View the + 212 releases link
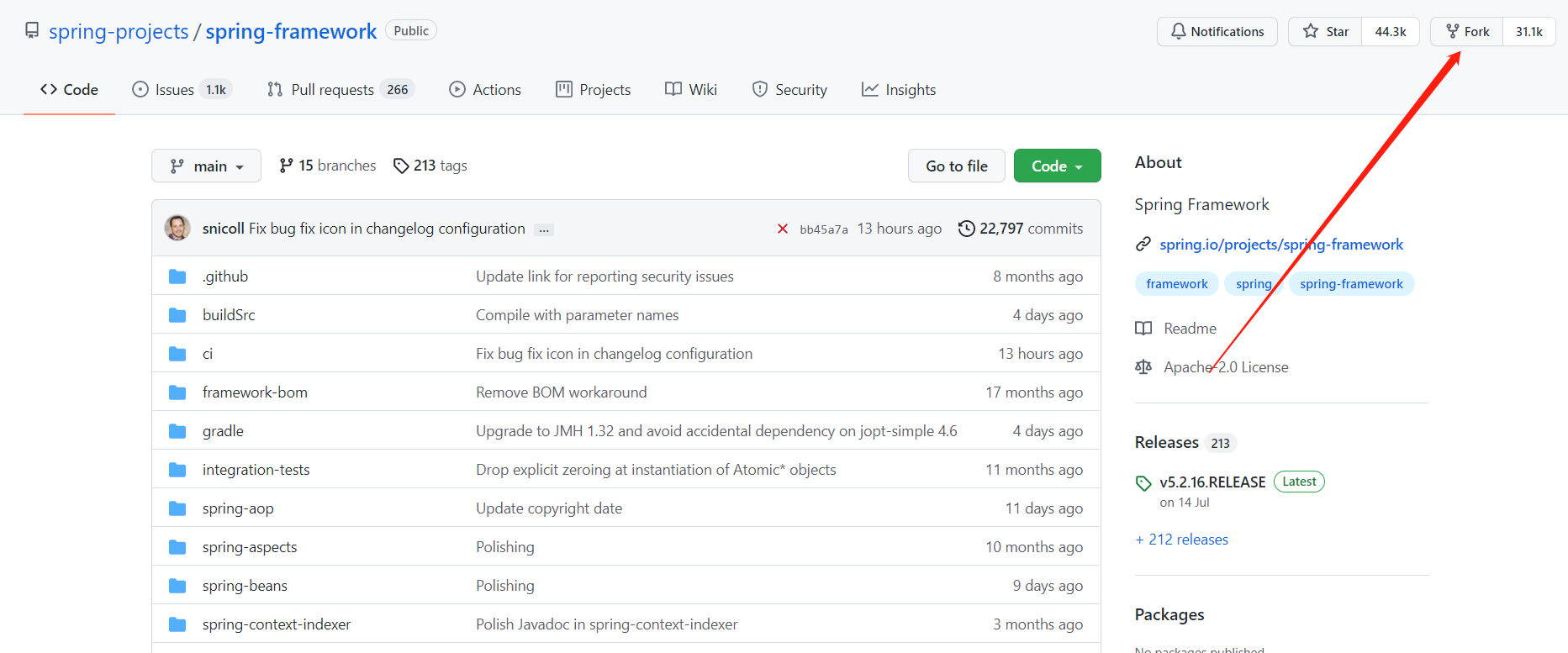This screenshot has height=653, width=1568. coord(1182,539)
